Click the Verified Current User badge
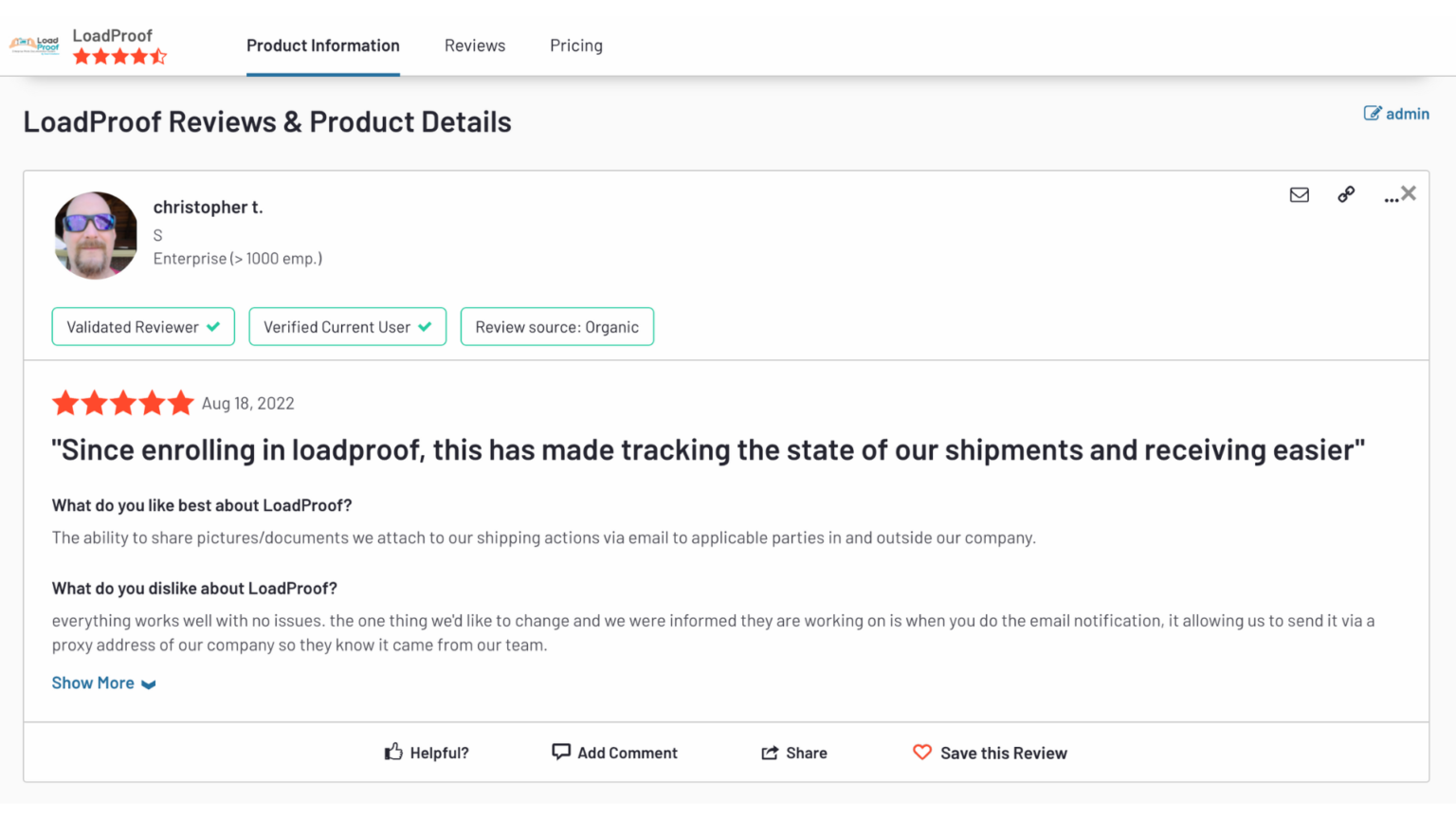This screenshot has width=1456, height=819. 348,327
